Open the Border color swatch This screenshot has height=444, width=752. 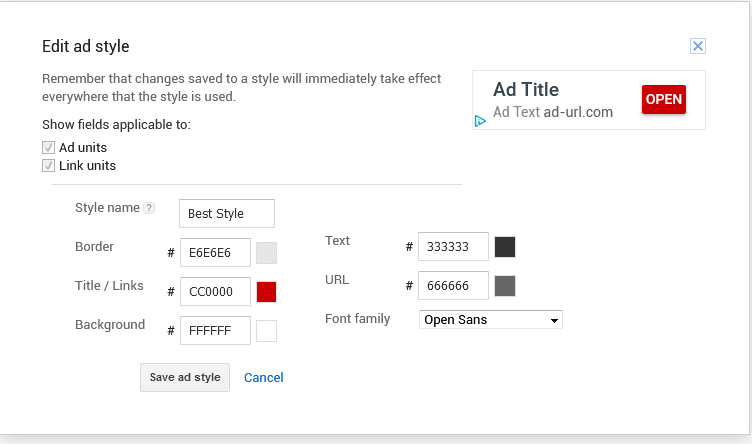(x=266, y=252)
